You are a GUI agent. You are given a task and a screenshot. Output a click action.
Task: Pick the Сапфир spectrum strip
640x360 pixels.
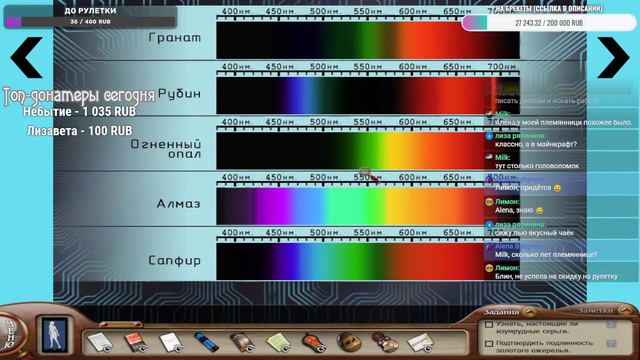[368, 262]
